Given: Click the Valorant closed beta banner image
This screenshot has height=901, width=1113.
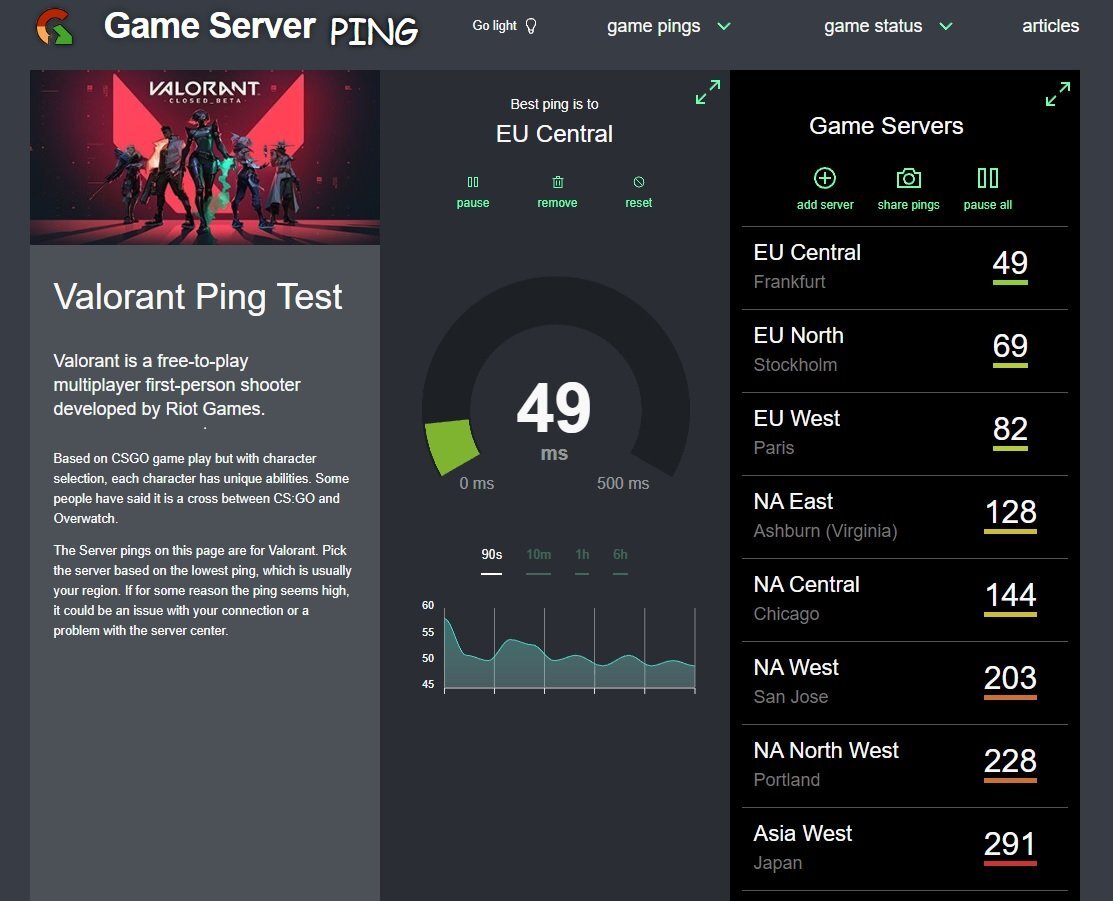Looking at the screenshot, I should (x=204, y=157).
